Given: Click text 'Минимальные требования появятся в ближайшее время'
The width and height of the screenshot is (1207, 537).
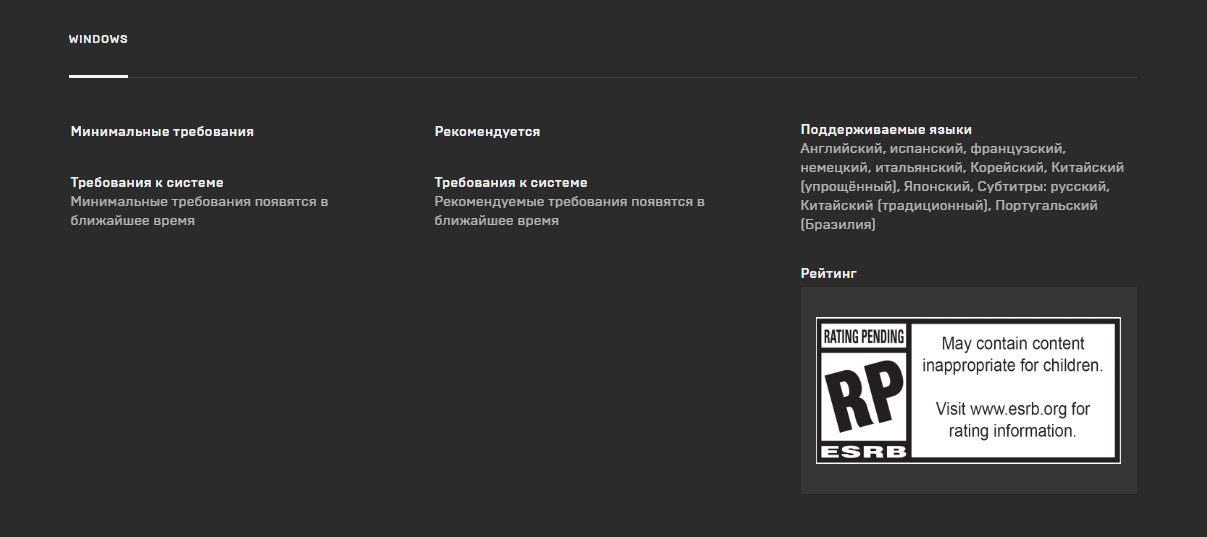Looking at the screenshot, I should [x=200, y=211].
